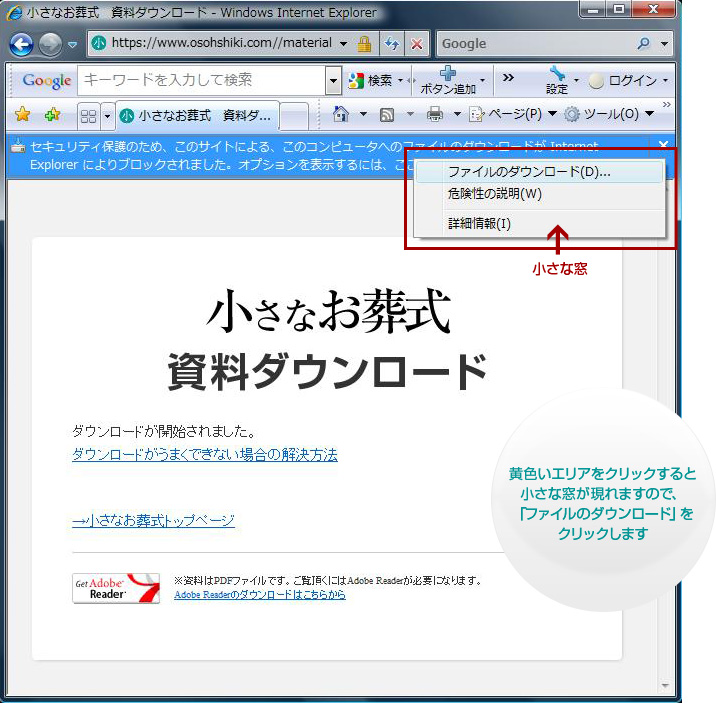716x703 pixels.
Task: Open the Home dropdown arrow
Action: click(363, 114)
